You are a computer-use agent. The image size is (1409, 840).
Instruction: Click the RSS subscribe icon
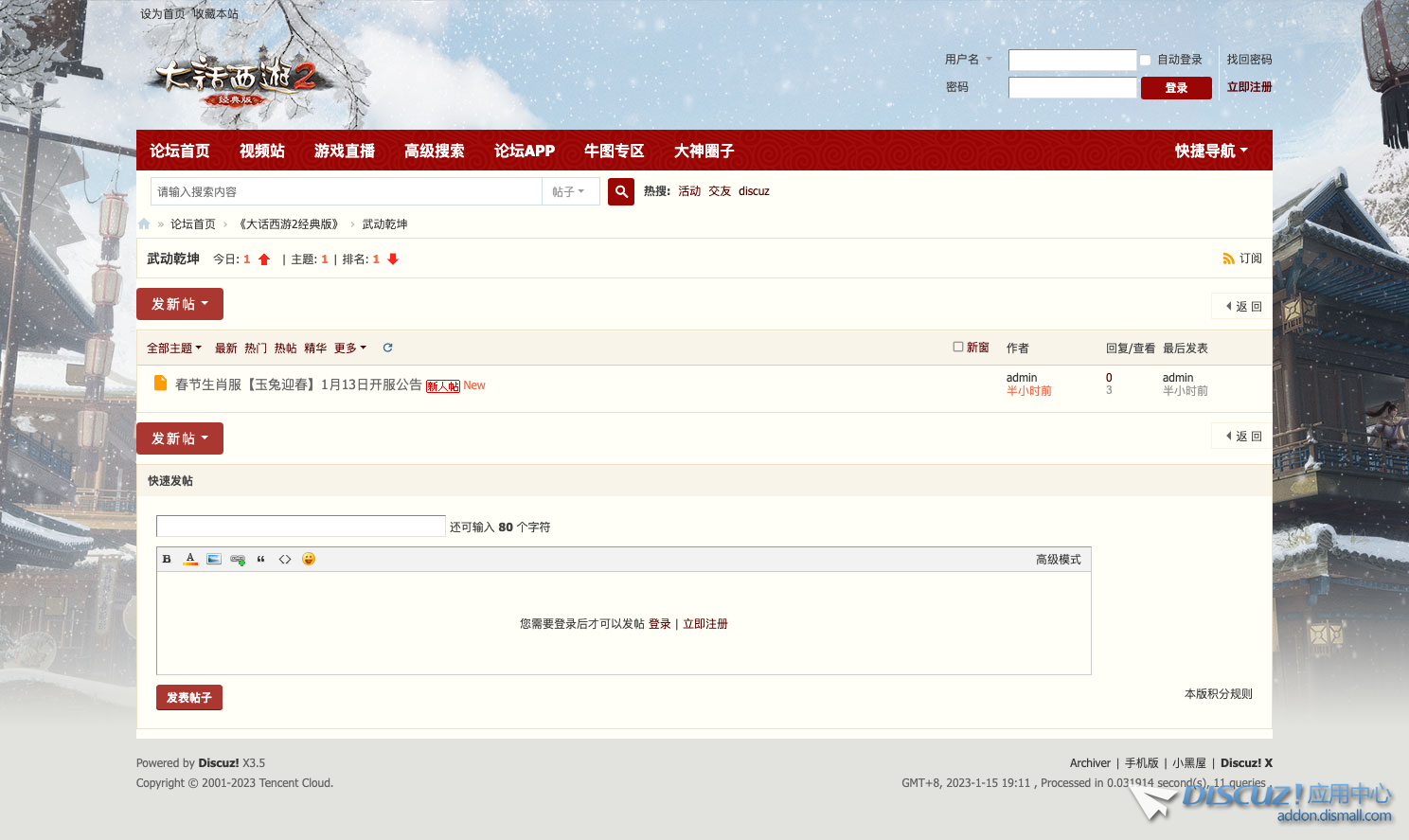[1228, 259]
